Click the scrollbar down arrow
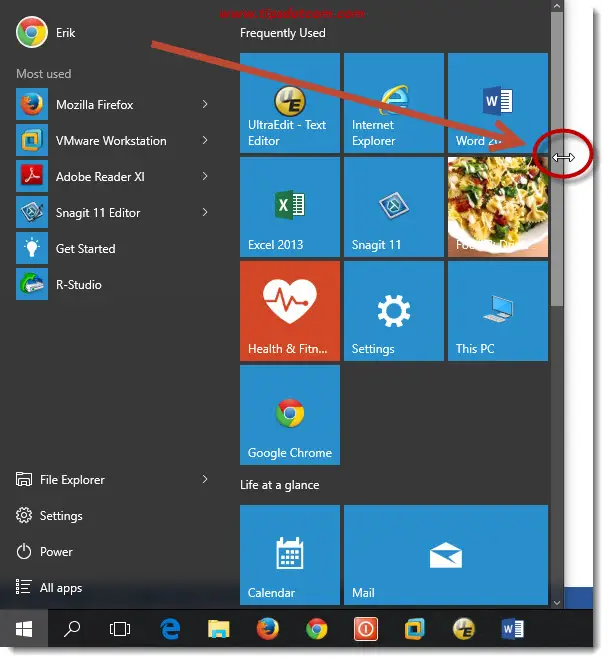The height and width of the screenshot is (662, 608). [x=557, y=603]
